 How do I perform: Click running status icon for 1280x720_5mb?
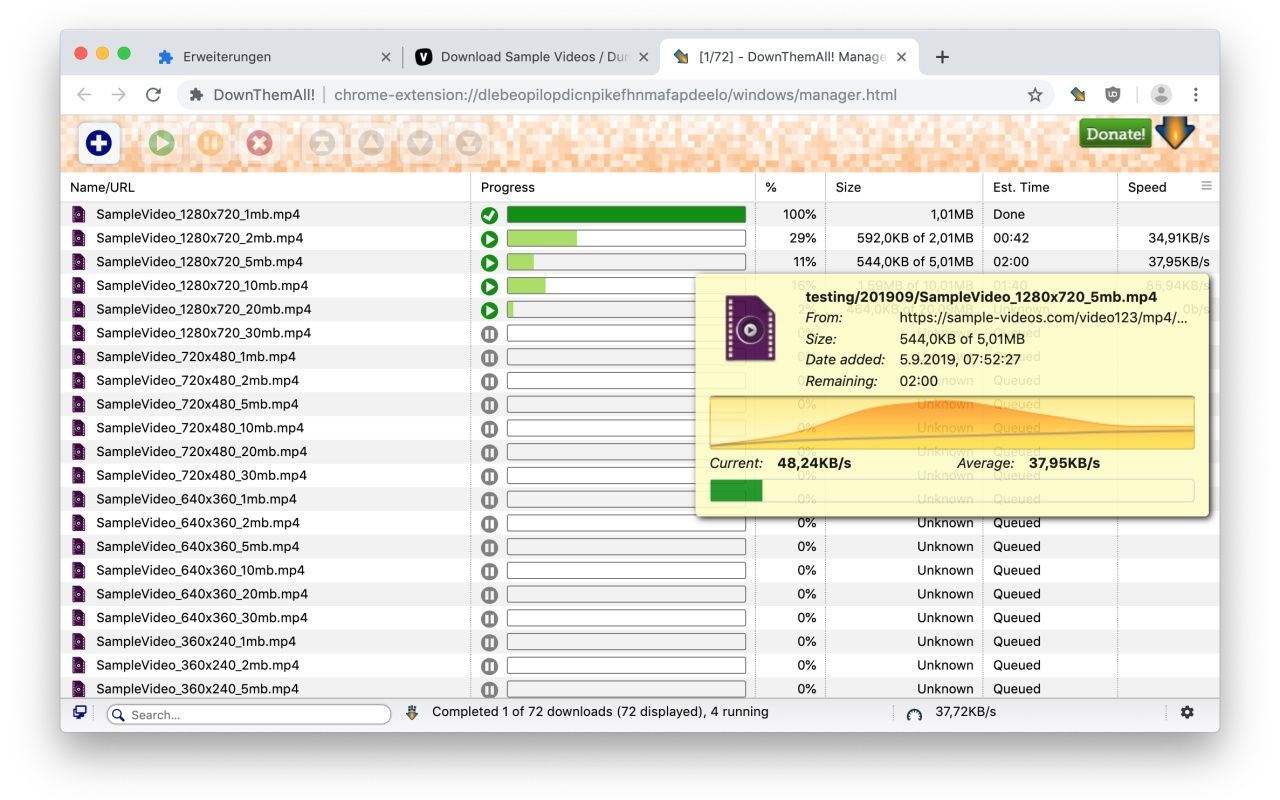489,263
